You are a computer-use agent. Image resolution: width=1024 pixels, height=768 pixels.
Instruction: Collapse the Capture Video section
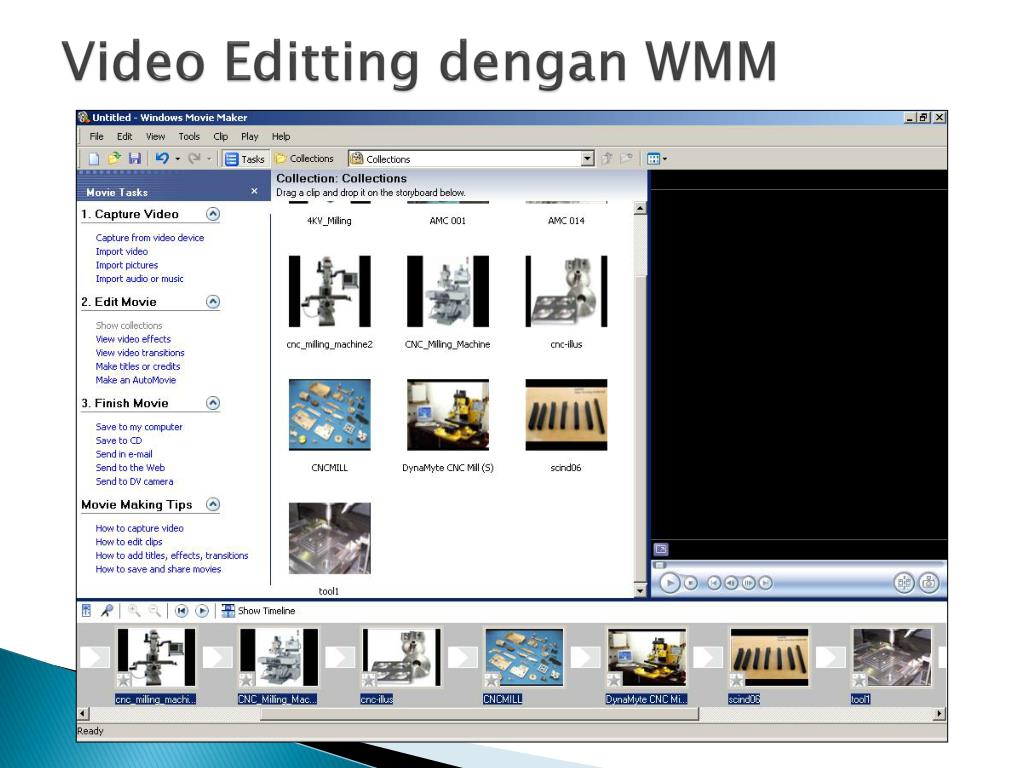coord(213,214)
